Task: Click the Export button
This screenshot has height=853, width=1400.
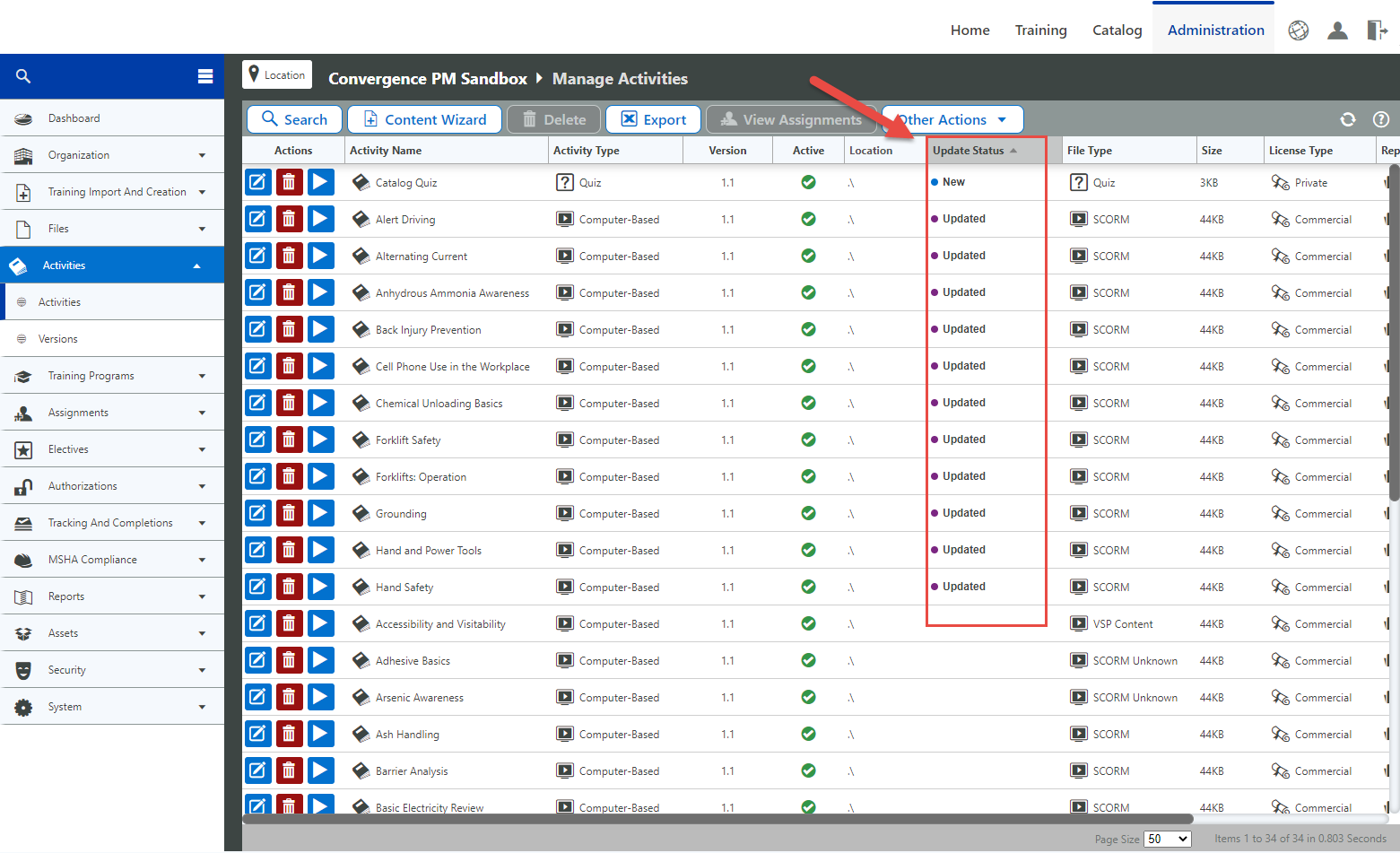Action: point(653,119)
